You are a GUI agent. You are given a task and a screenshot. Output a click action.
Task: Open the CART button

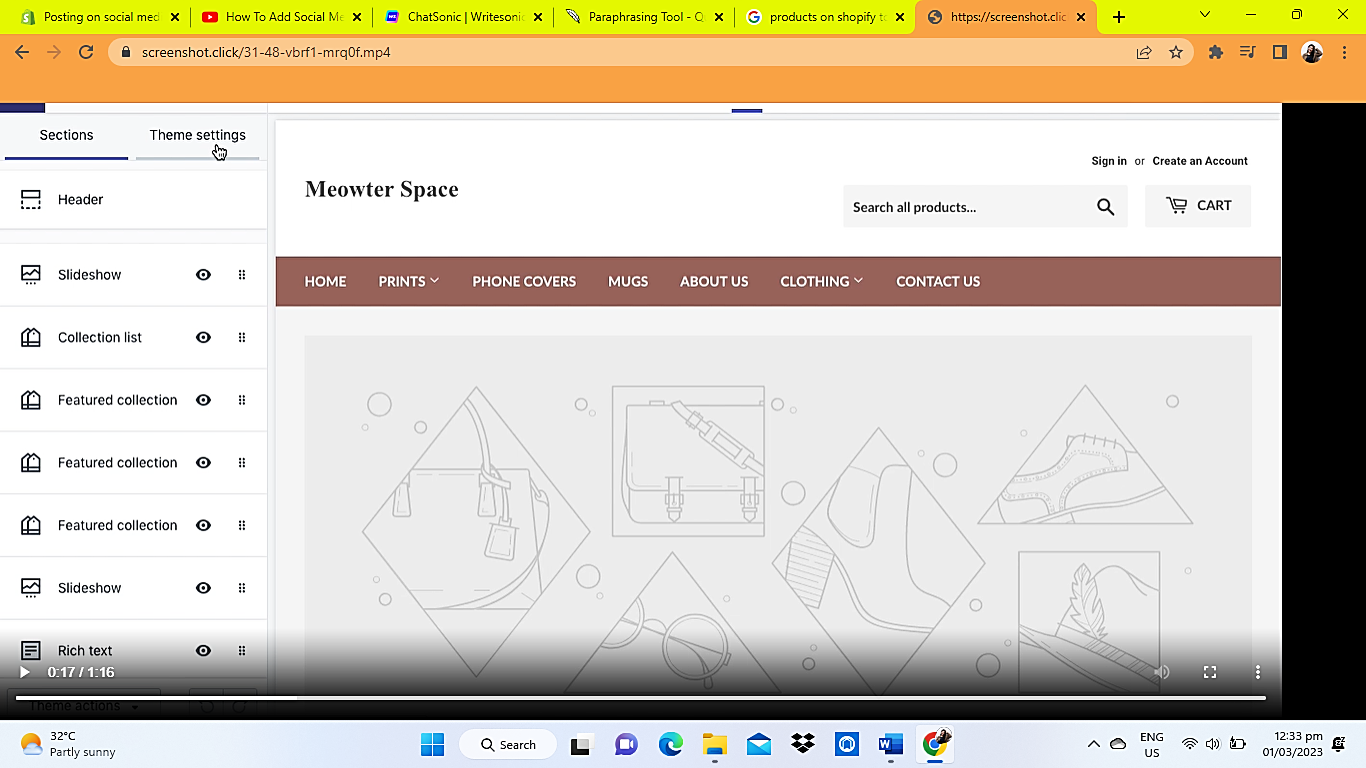1198,206
